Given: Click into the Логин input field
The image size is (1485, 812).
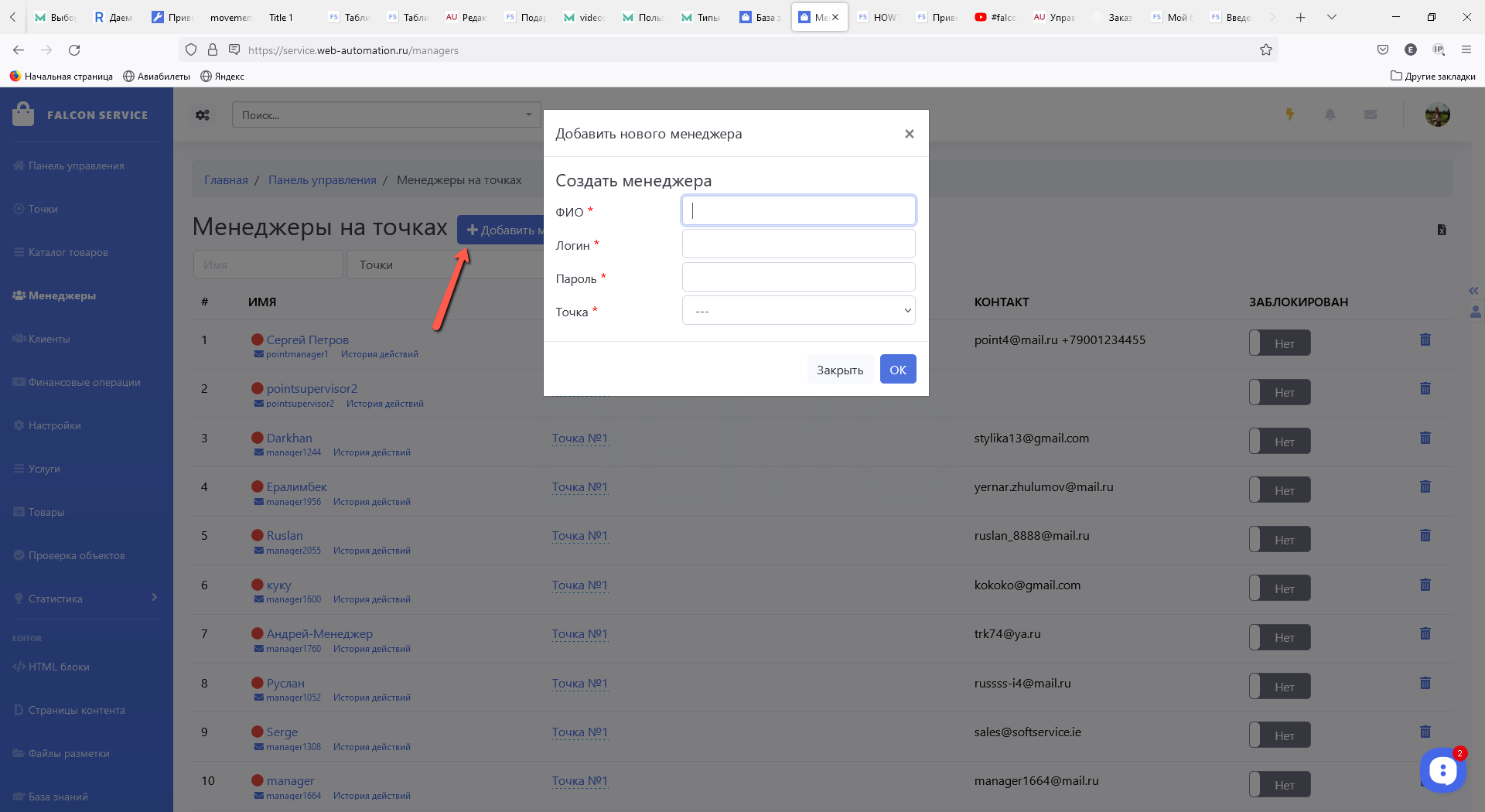Looking at the screenshot, I should point(798,244).
